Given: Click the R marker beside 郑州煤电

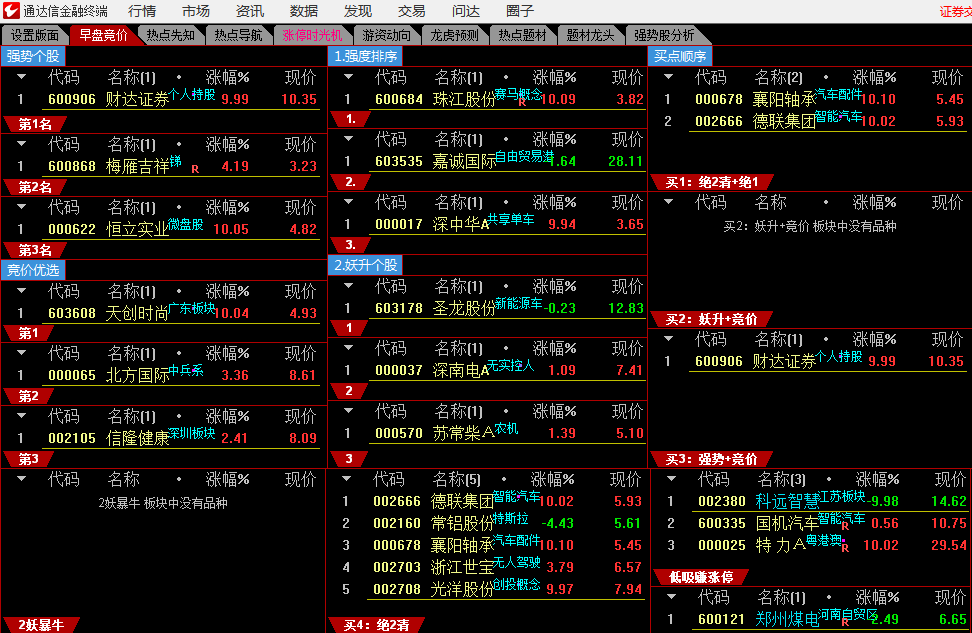Looking at the screenshot, I should tap(845, 623).
